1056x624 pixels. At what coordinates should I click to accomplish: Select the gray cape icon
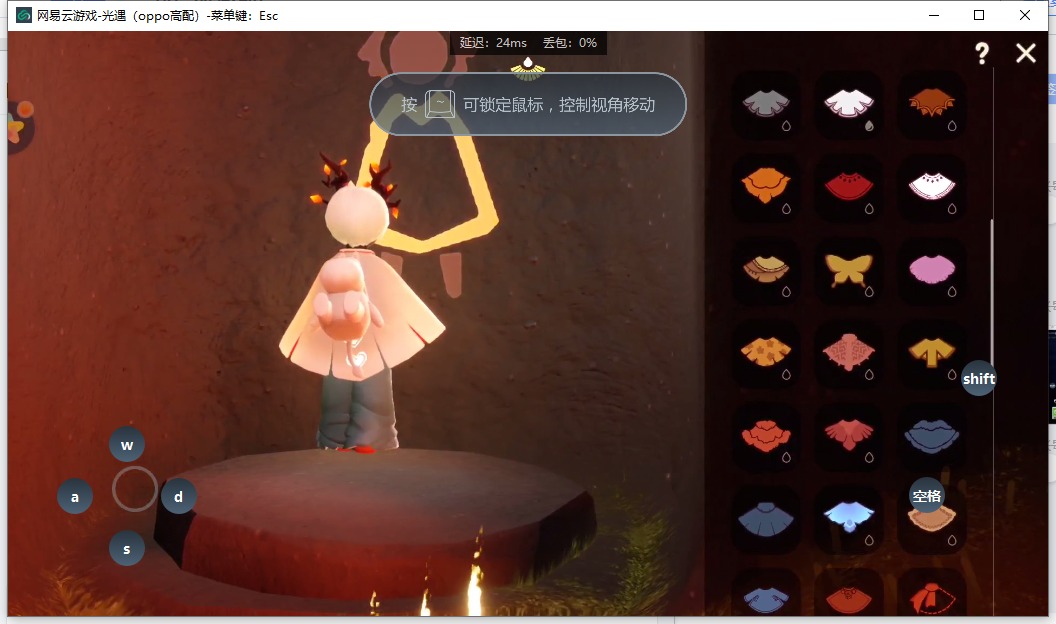click(x=766, y=103)
